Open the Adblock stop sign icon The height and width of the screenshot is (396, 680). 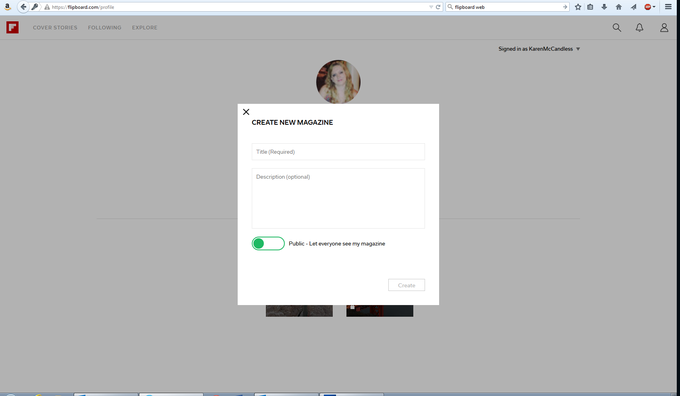(647, 7)
